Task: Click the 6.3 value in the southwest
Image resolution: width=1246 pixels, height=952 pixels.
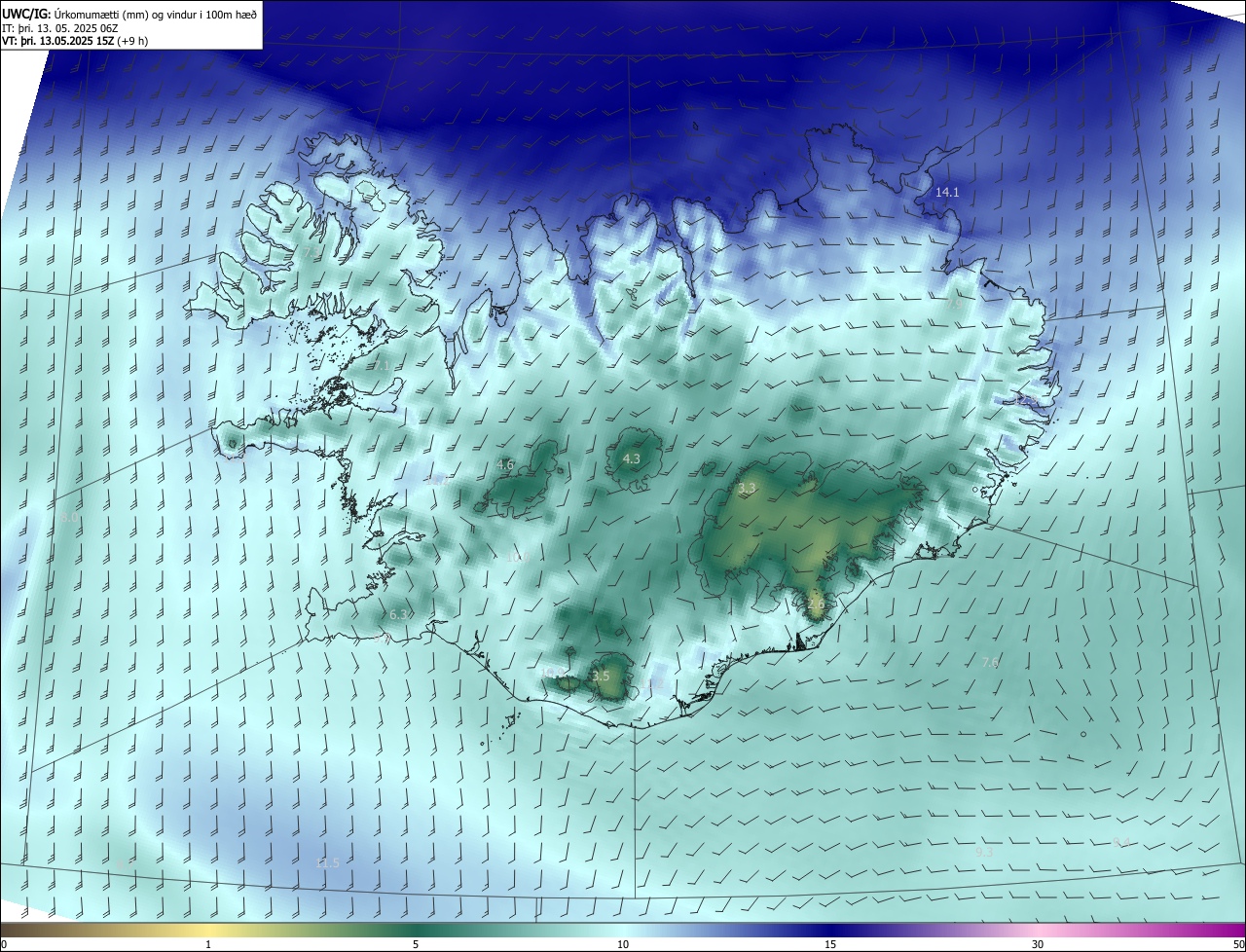Action: point(398,615)
